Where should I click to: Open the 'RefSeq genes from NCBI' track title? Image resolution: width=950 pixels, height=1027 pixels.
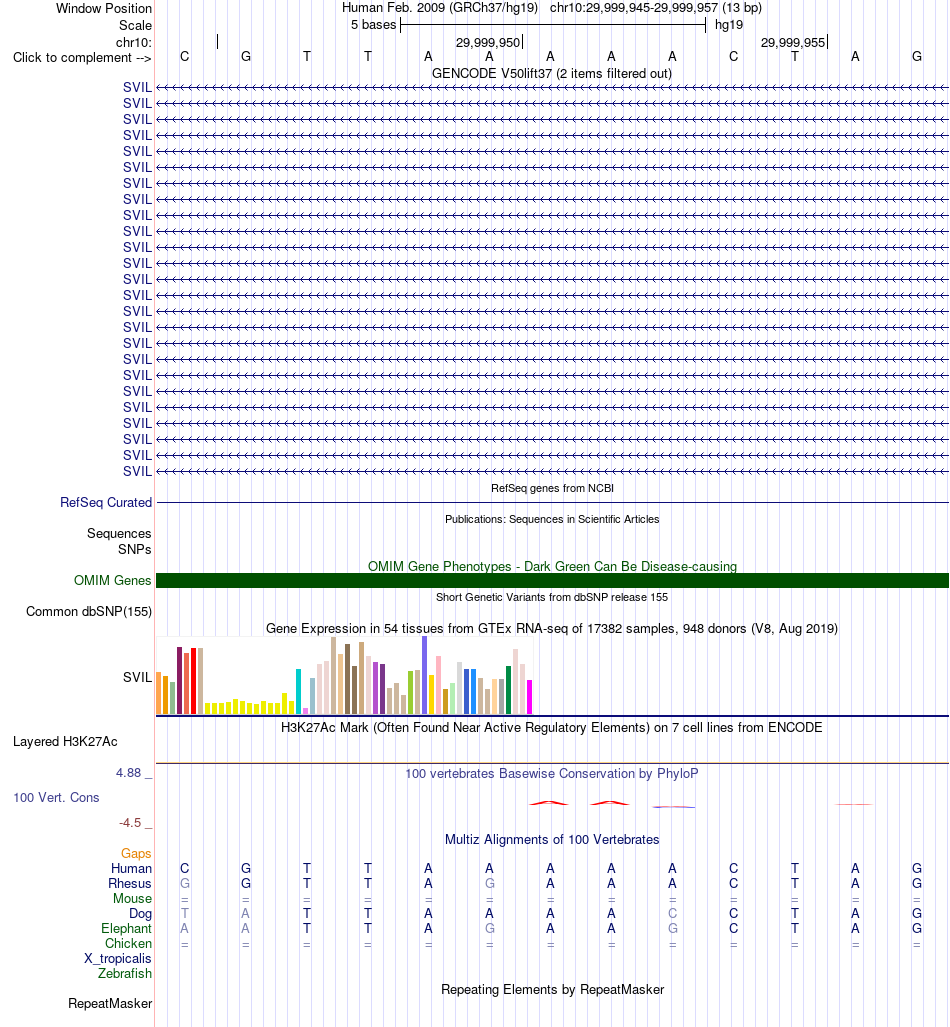coord(552,488)
